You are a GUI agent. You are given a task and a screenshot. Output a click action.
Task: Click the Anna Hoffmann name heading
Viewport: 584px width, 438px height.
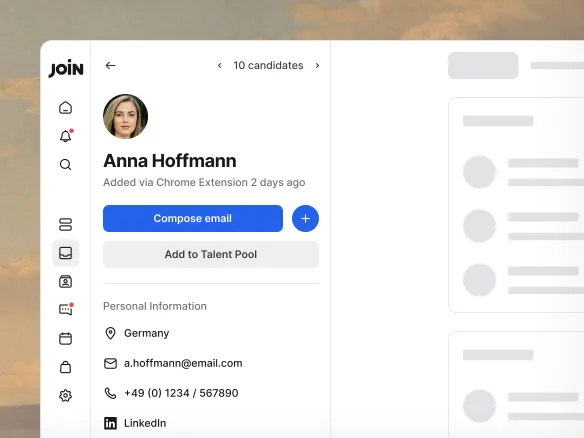click(170, 161)
